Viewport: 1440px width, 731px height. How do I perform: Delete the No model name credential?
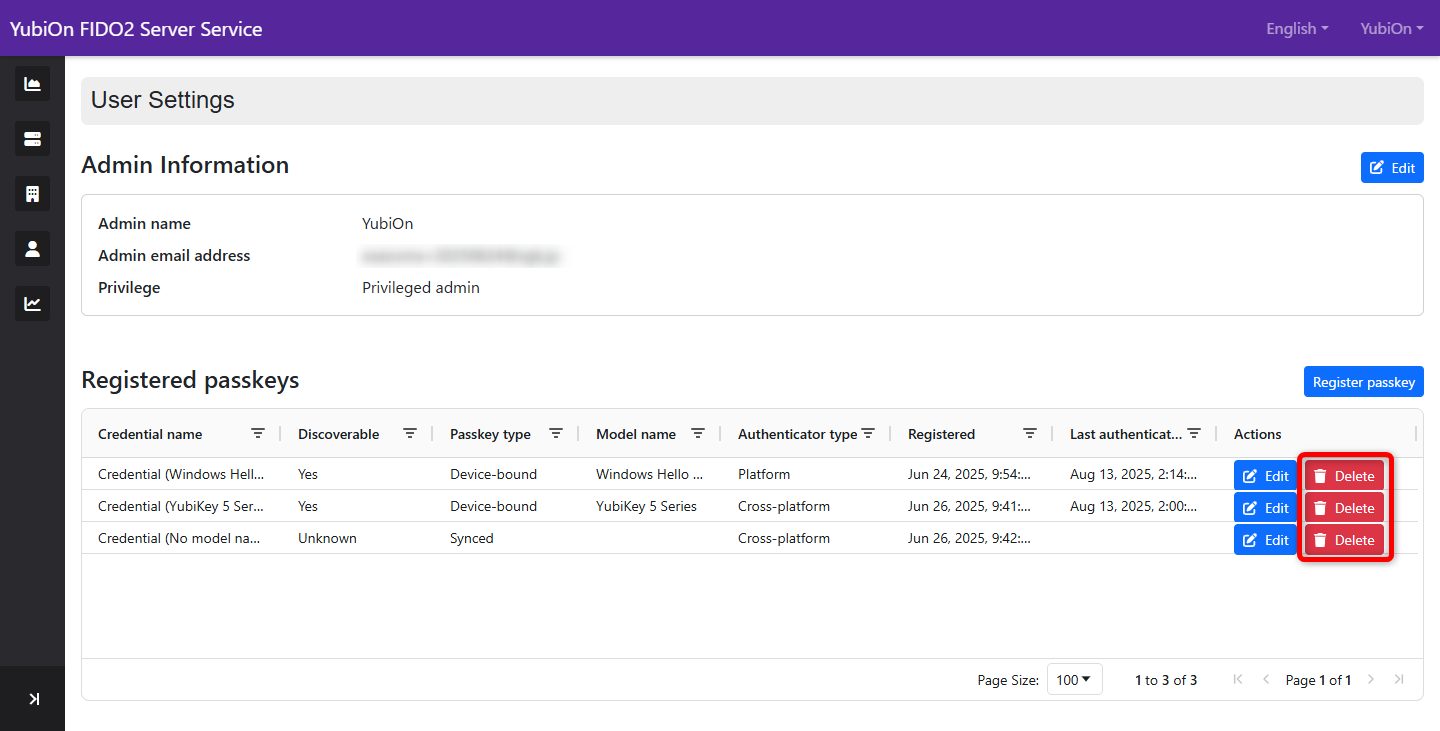tap(1344, 540)
